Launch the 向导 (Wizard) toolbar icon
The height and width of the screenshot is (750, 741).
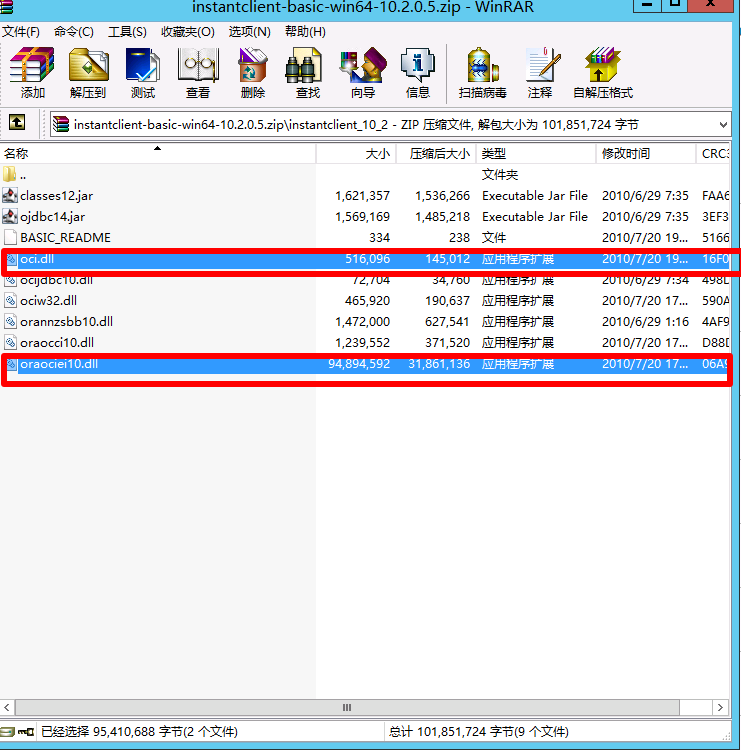point(363,65)
